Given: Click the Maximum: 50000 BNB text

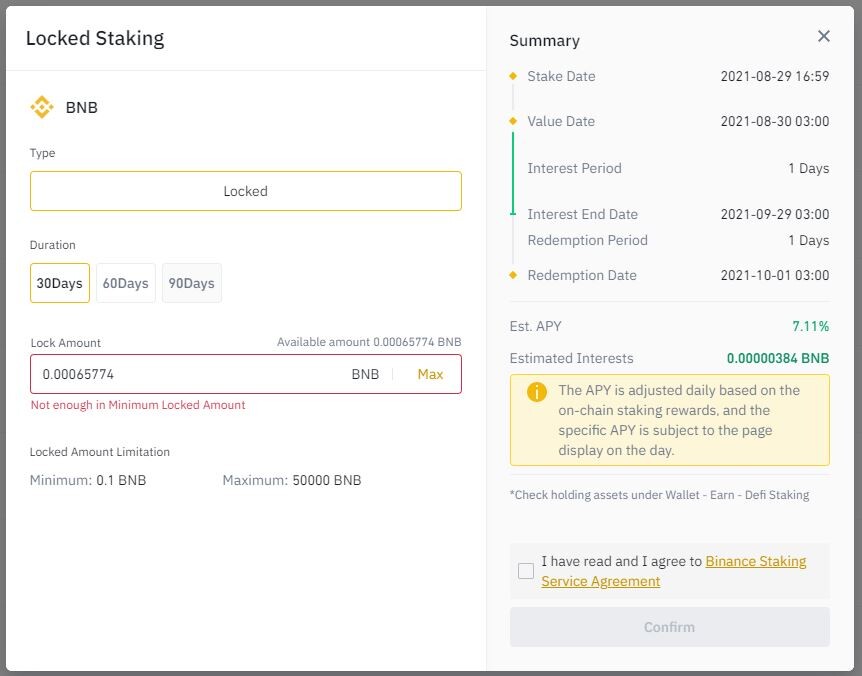Looking at the screenshot, I should (292, 480).
